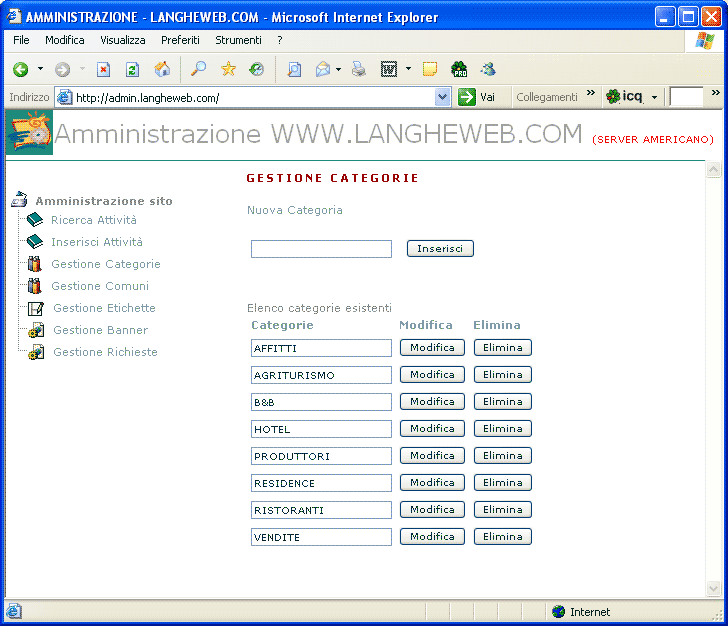Image resolution: width=728 pixels, height=626 pixels.
Task: Click the address bar URL field
Action: (253, 98)
